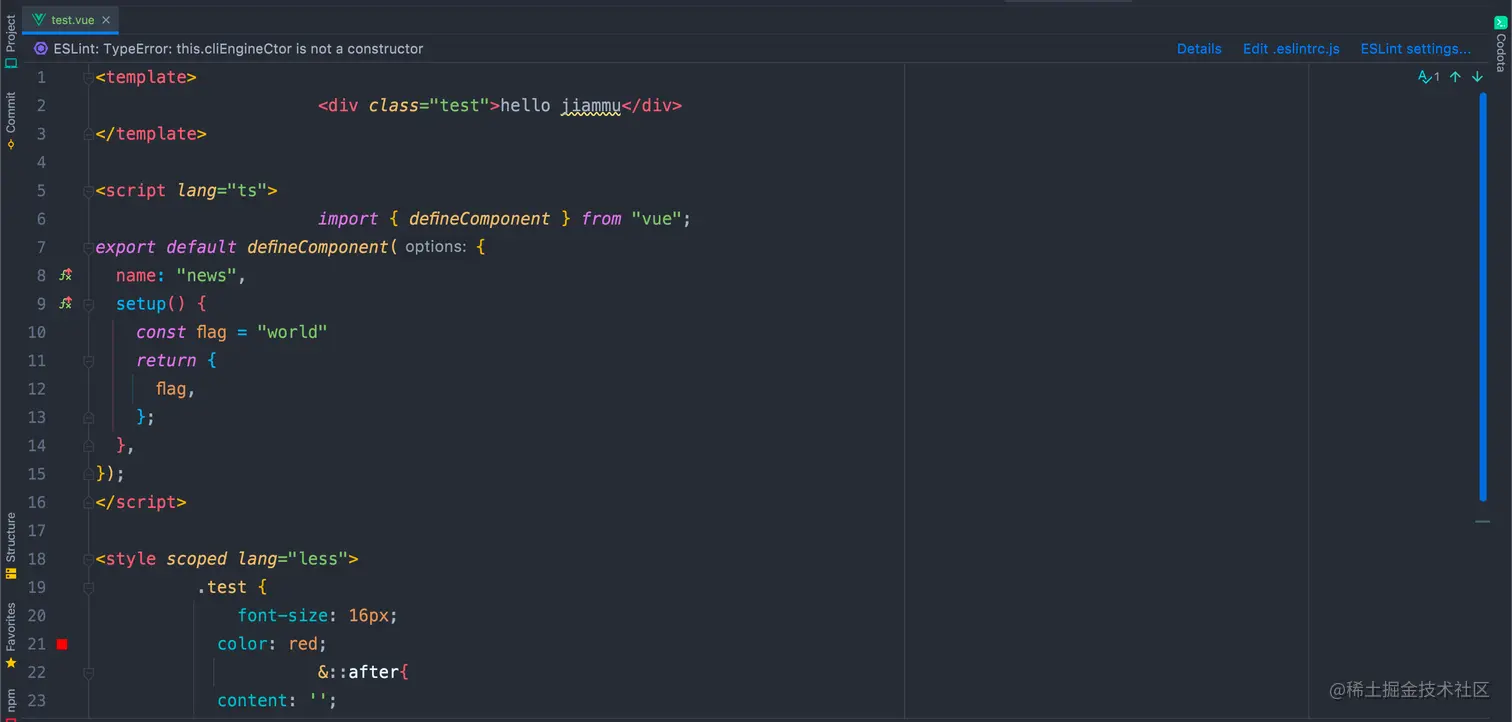This screenshot has height=722, width=1512.
Task: Place cursor on "world" string
Action: pyautogui.click(x=292, y=332)
